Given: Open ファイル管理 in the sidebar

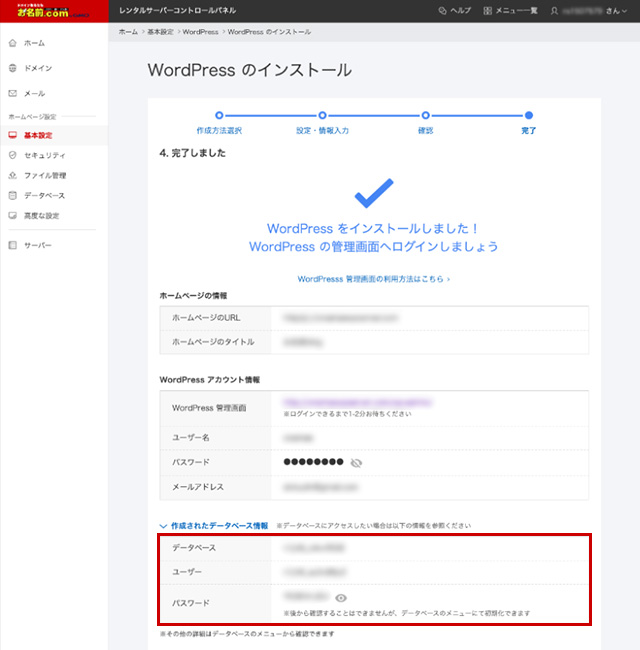Looking at the screenshot, I should click(45, 175).
